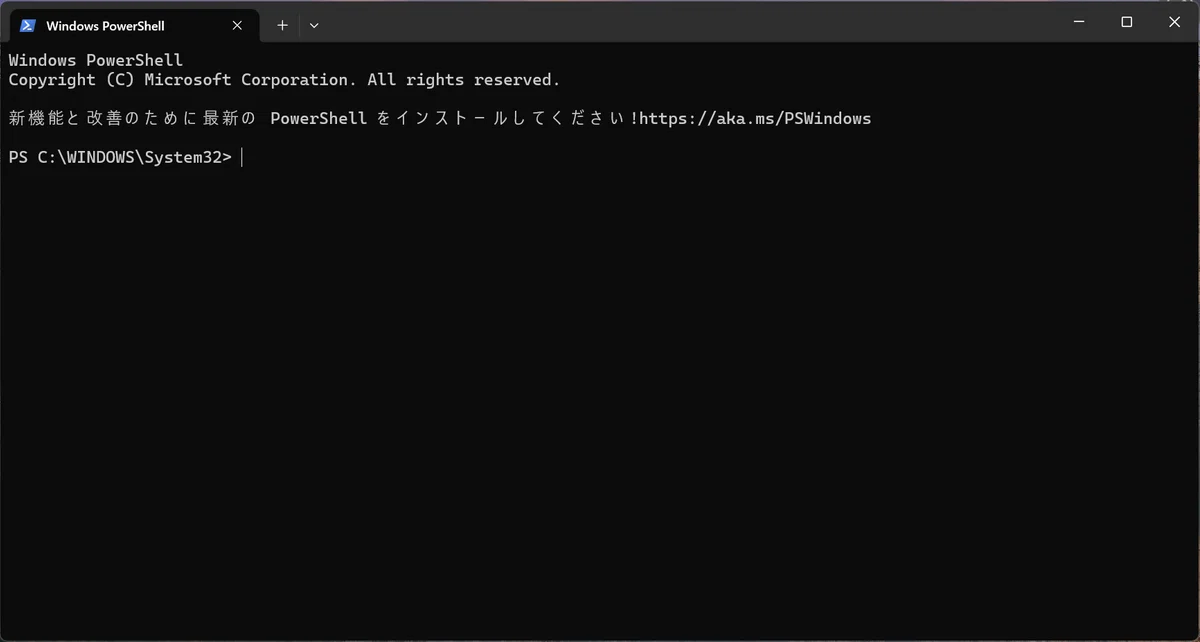1200x642 pixels.
Task: Click the 'Windows PowerShell' header output line
Action: [x=96, y=61]
